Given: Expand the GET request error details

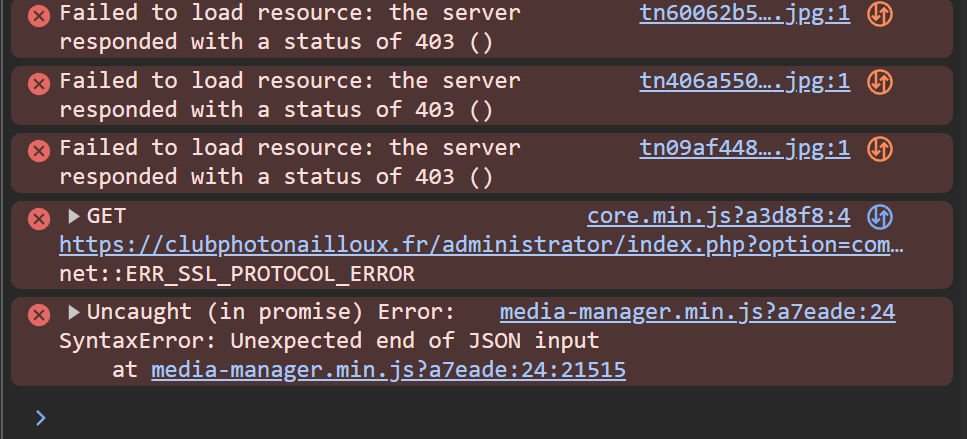Looking at the screenshot, I should point(74,216).
